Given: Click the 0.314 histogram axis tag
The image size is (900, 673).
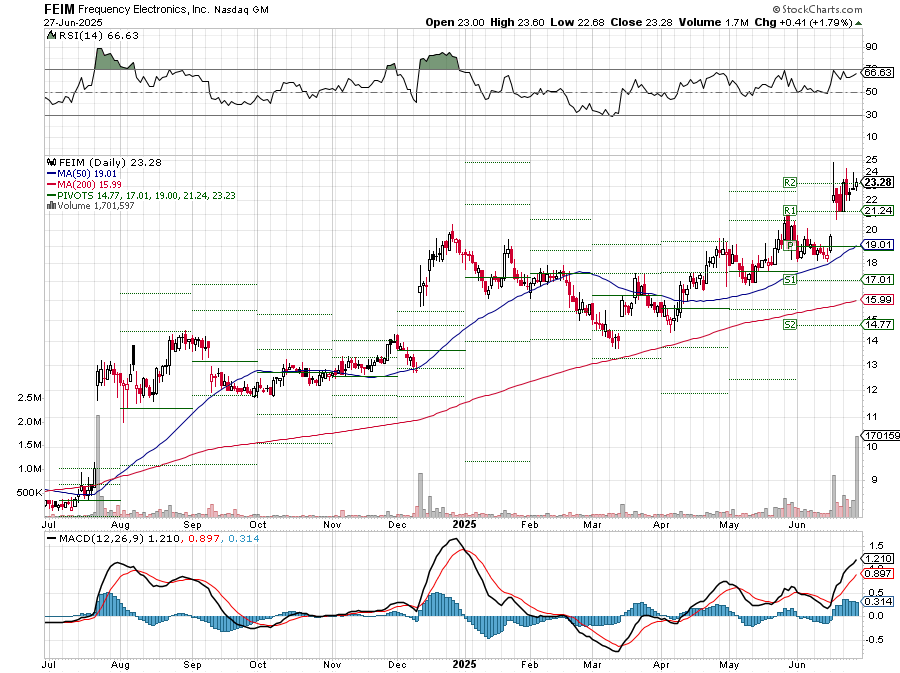Looking at the screenshot, I should click(x=878, y=601).
